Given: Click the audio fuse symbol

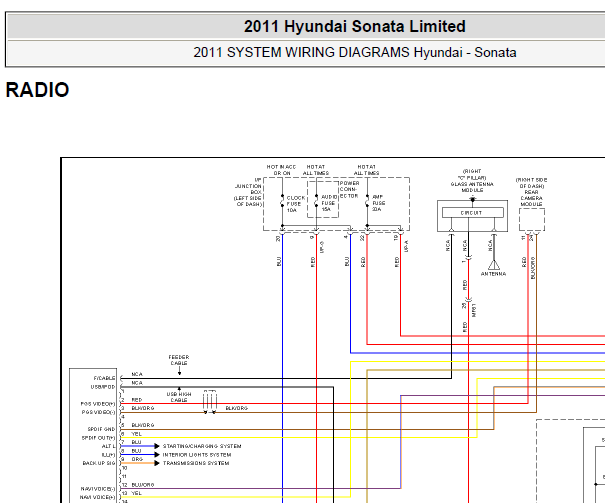Looking at the screenshot, I should tap(316, 201).
